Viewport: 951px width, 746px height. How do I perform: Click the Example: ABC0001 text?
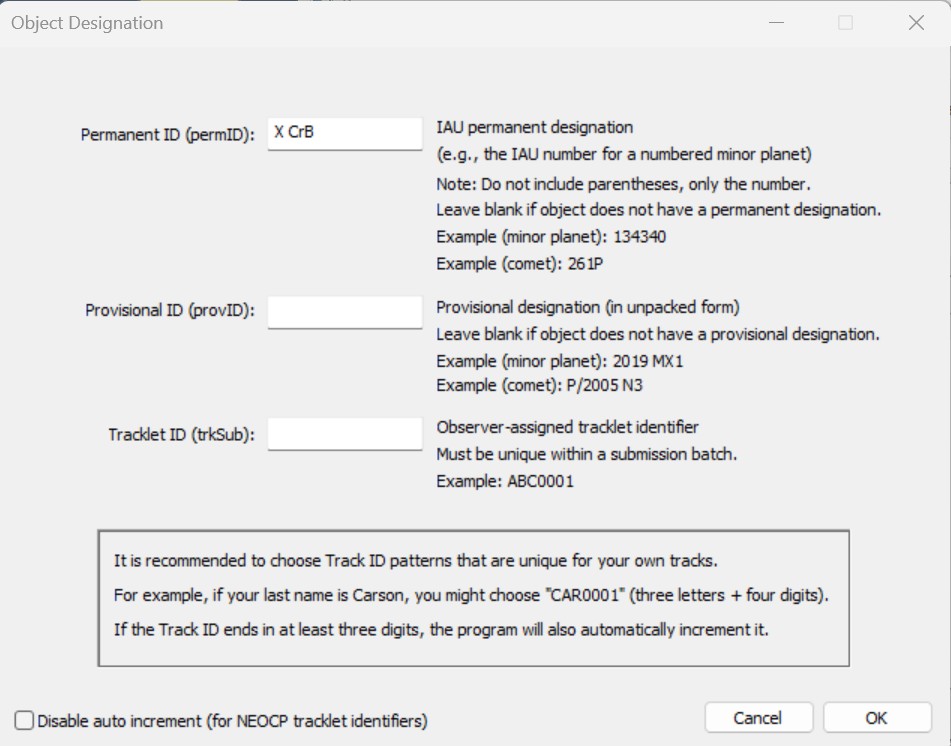[x=505, y=482]
